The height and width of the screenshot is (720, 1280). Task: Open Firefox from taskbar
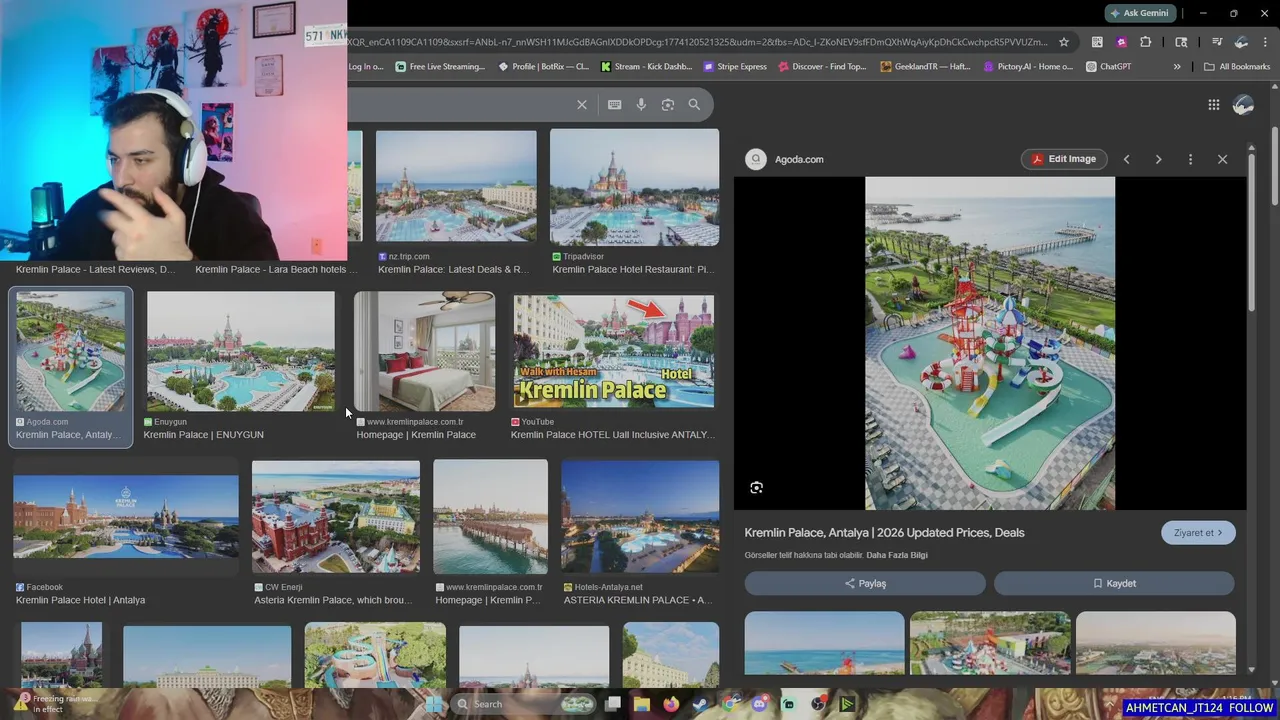click(x=671, y=704)
